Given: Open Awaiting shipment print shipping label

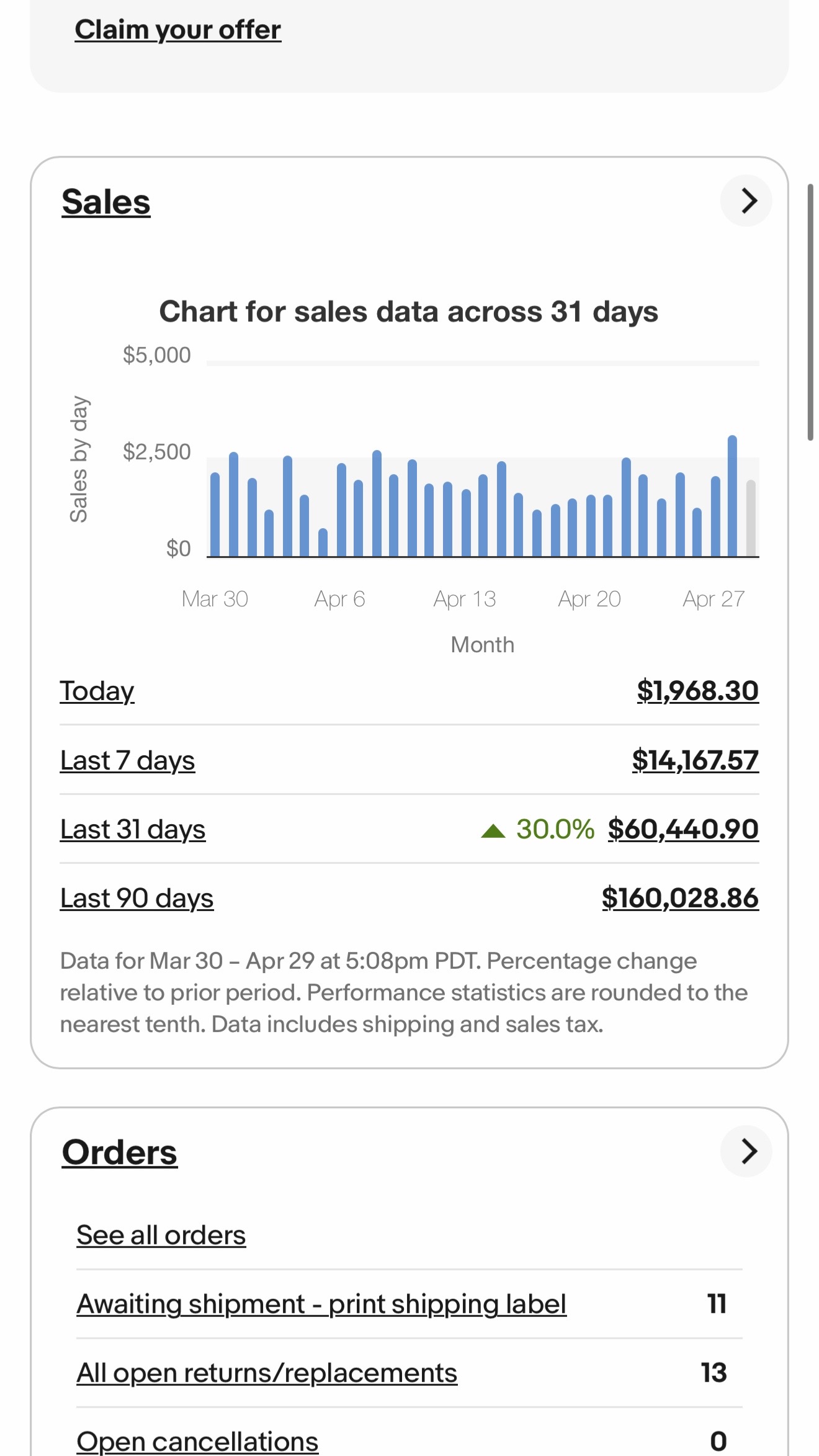Looking at the screenshot, I should point(321,1304).
